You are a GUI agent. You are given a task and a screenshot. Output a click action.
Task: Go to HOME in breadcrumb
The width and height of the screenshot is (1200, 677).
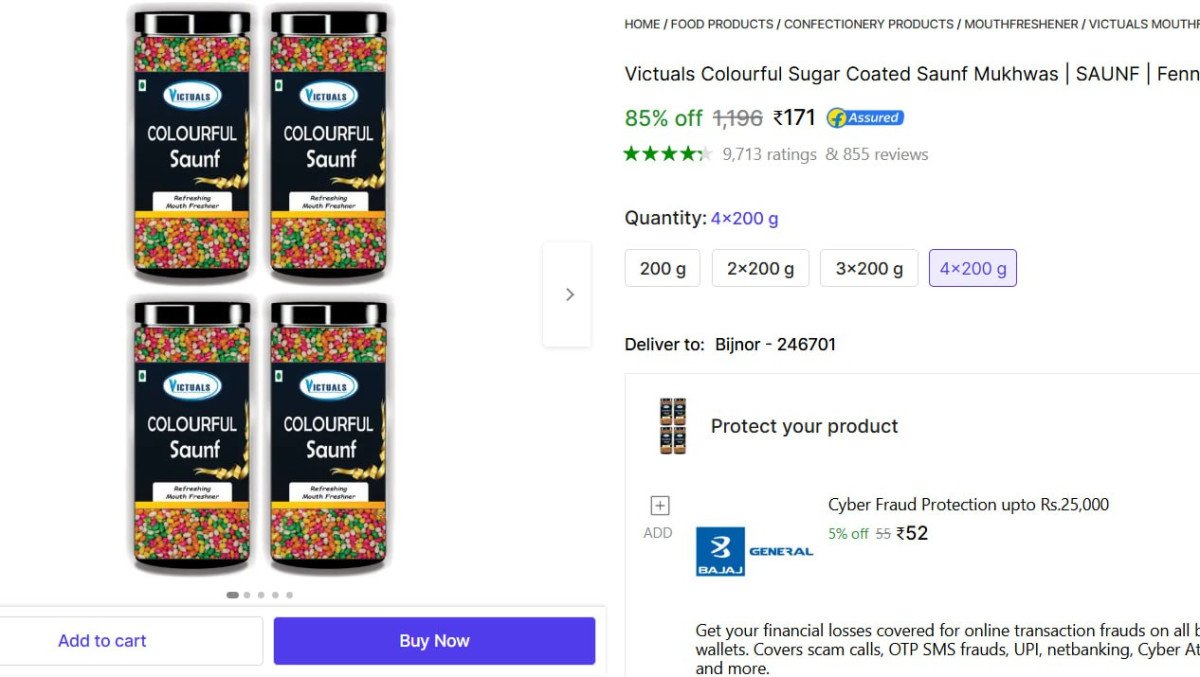642,24
